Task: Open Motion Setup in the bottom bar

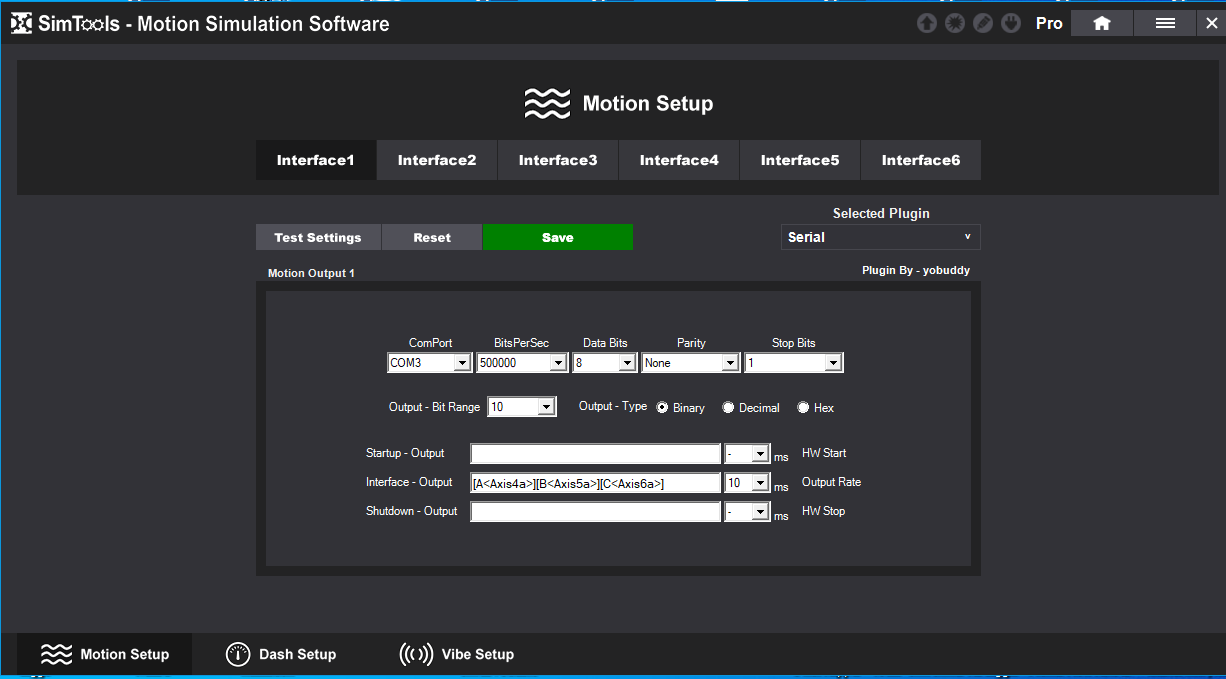Action: (x=105, y=654)
